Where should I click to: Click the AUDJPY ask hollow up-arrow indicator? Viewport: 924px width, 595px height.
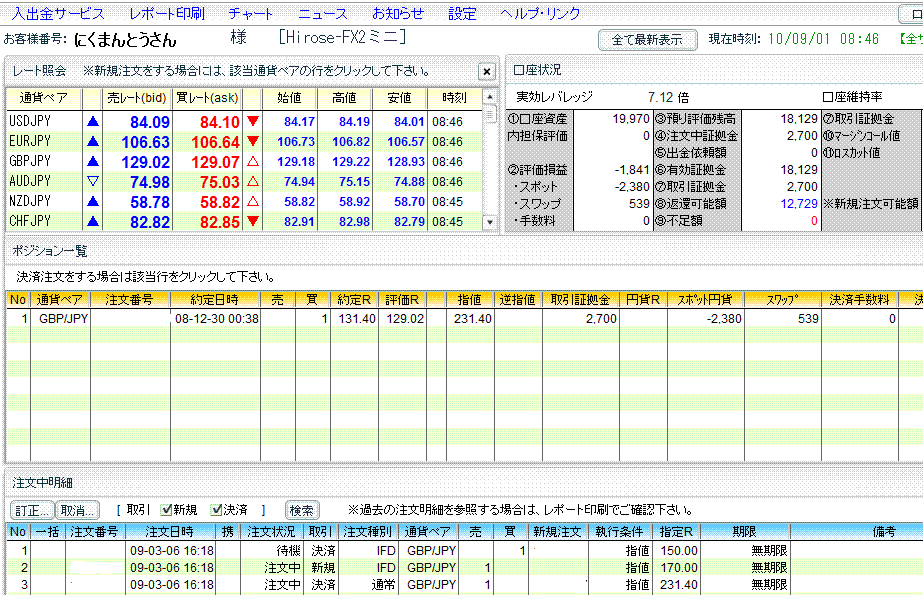click(253, 181)
